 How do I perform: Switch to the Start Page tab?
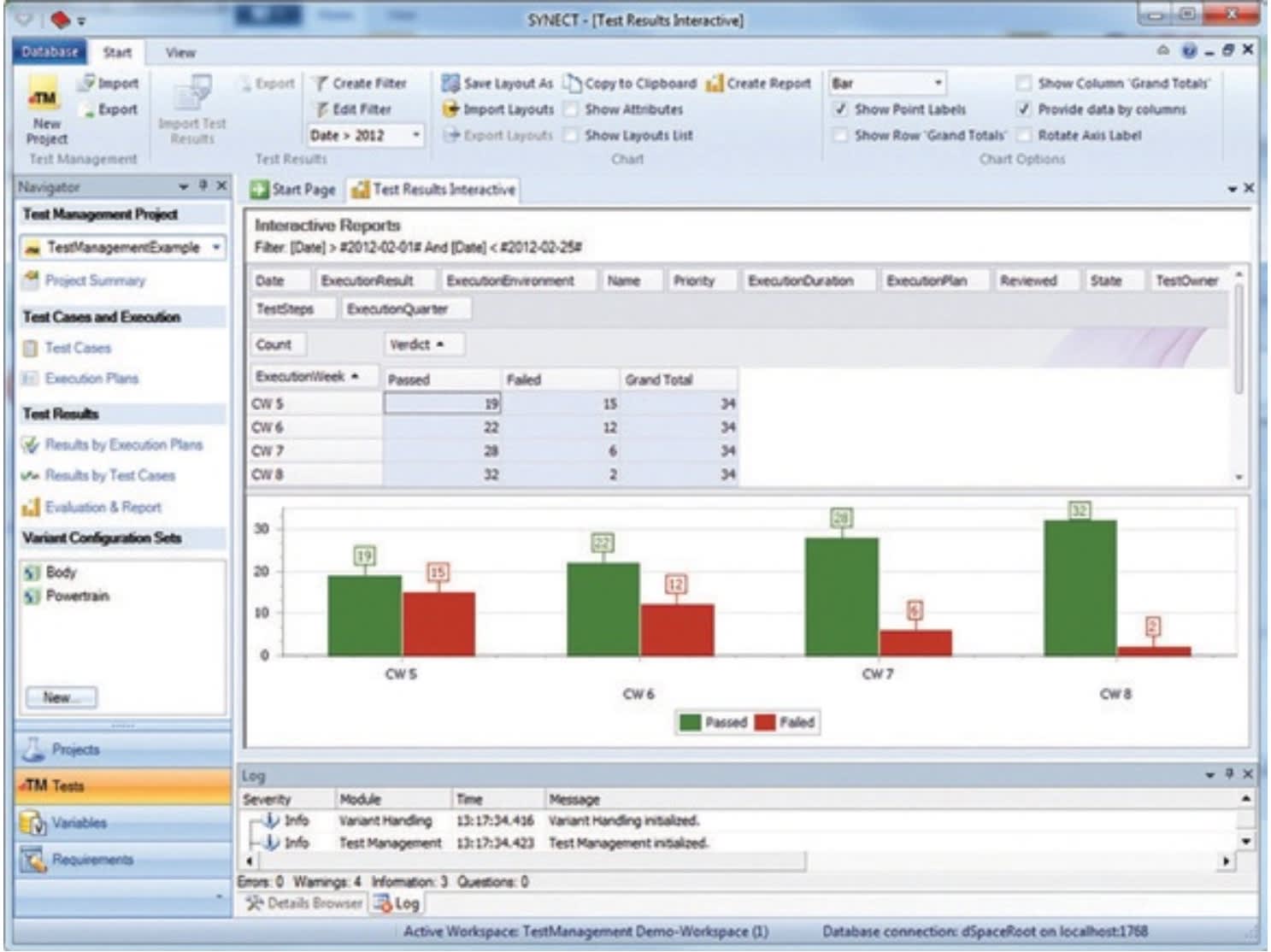click(293, 190)
